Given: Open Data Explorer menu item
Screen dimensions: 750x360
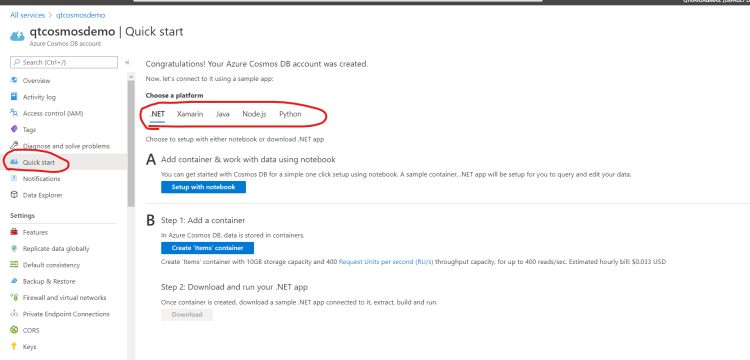Looking at the screenshot, I should (x=43, y=195).
